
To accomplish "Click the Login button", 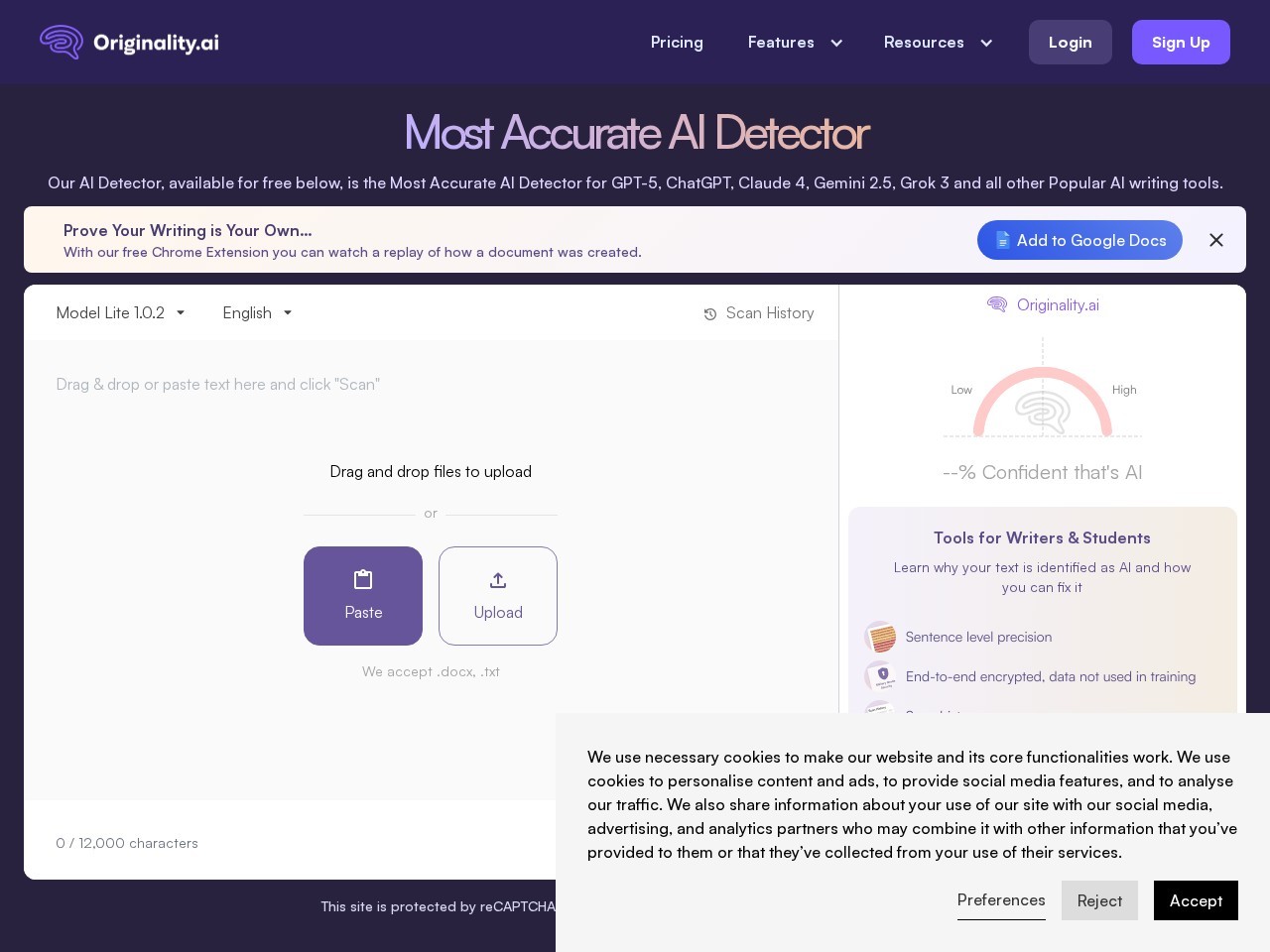I will [x=1070, y=43].
